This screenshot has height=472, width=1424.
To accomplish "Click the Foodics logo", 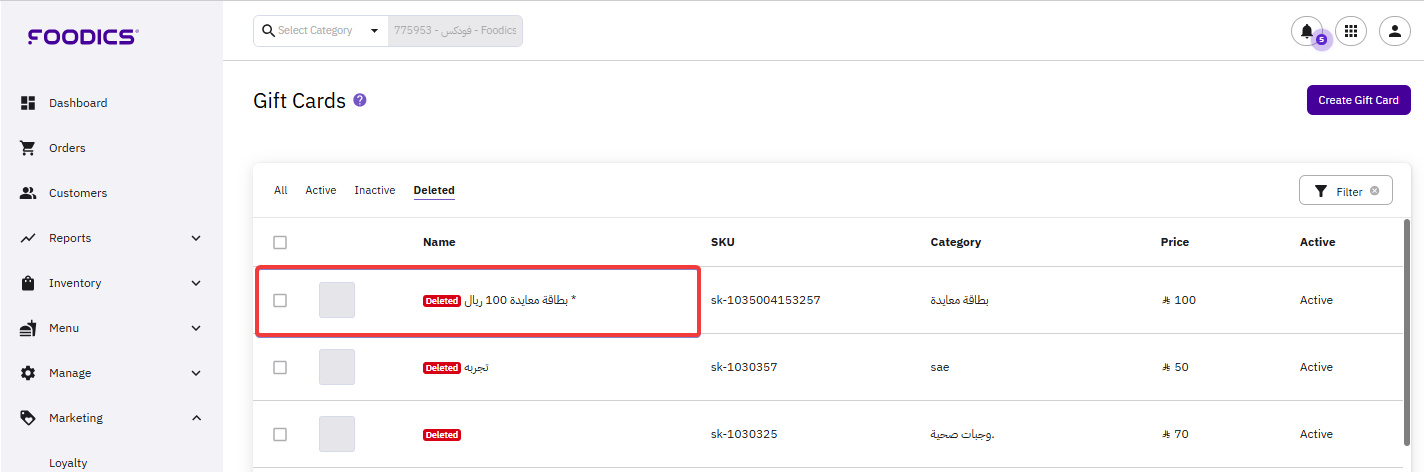I will (83, 37).
